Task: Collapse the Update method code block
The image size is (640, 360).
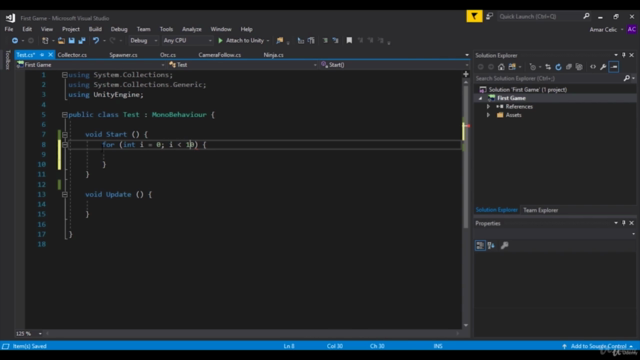Action: [x=64, y=195]
